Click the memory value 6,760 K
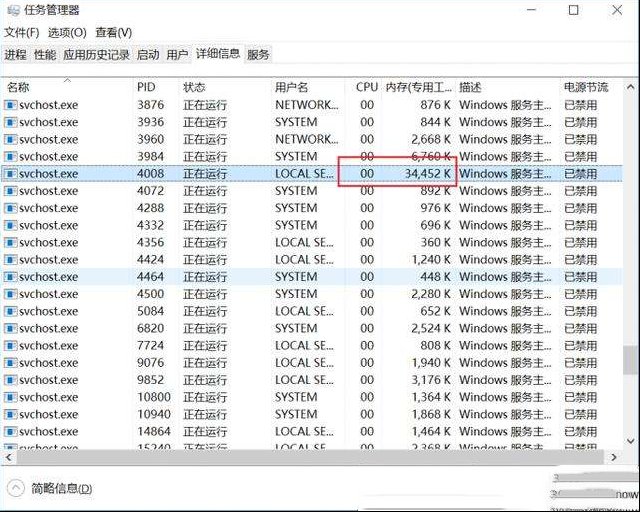This screenshot has width=640, height=512. (x=431, y=156)
